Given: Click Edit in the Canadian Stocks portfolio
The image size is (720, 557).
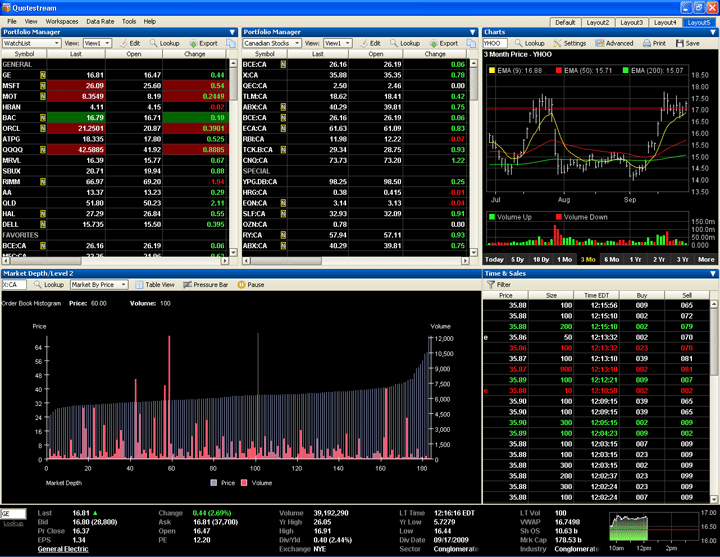Looking at the screenshot, I should click(x=370, y=44).
